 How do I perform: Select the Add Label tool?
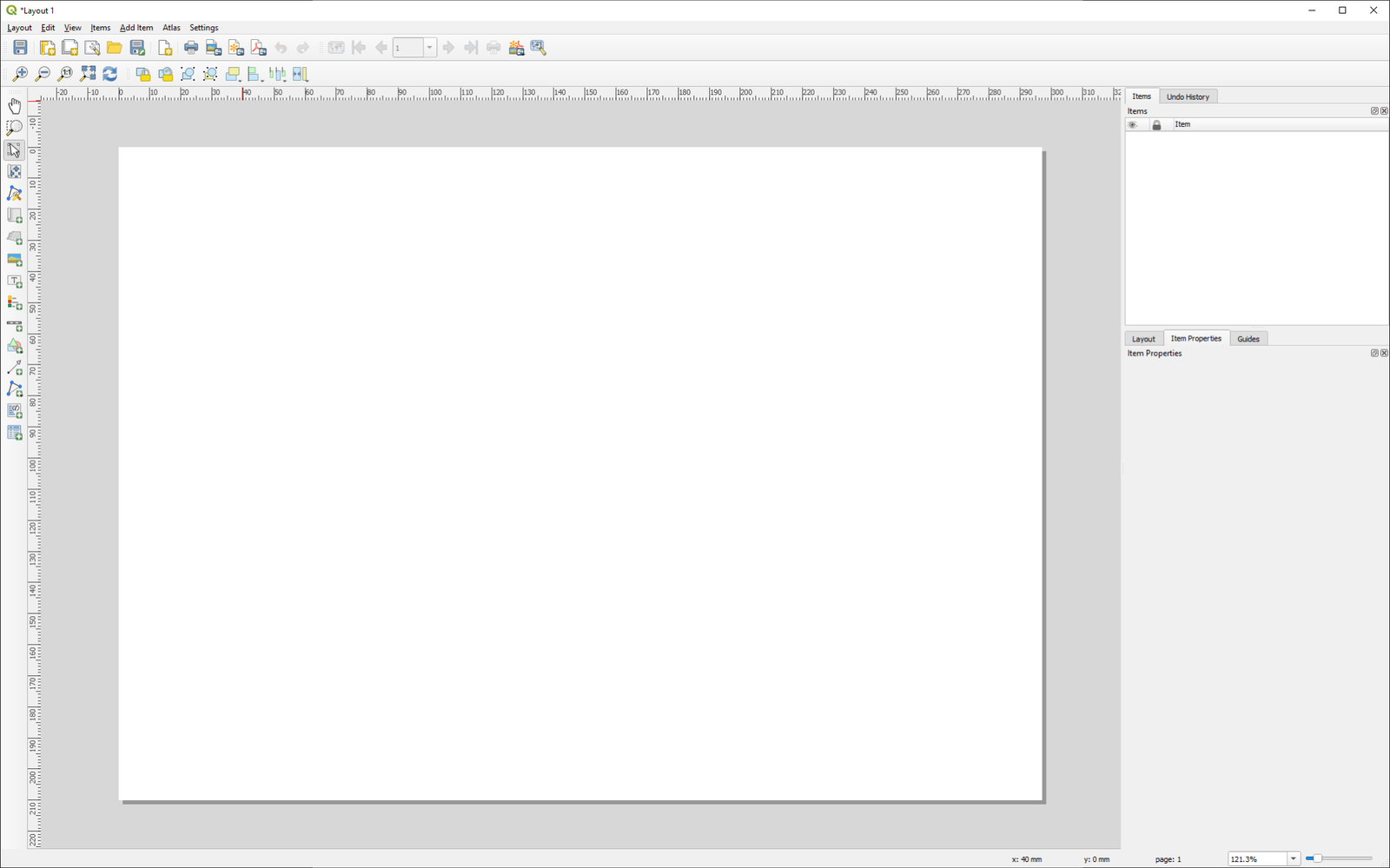[14, 282]
